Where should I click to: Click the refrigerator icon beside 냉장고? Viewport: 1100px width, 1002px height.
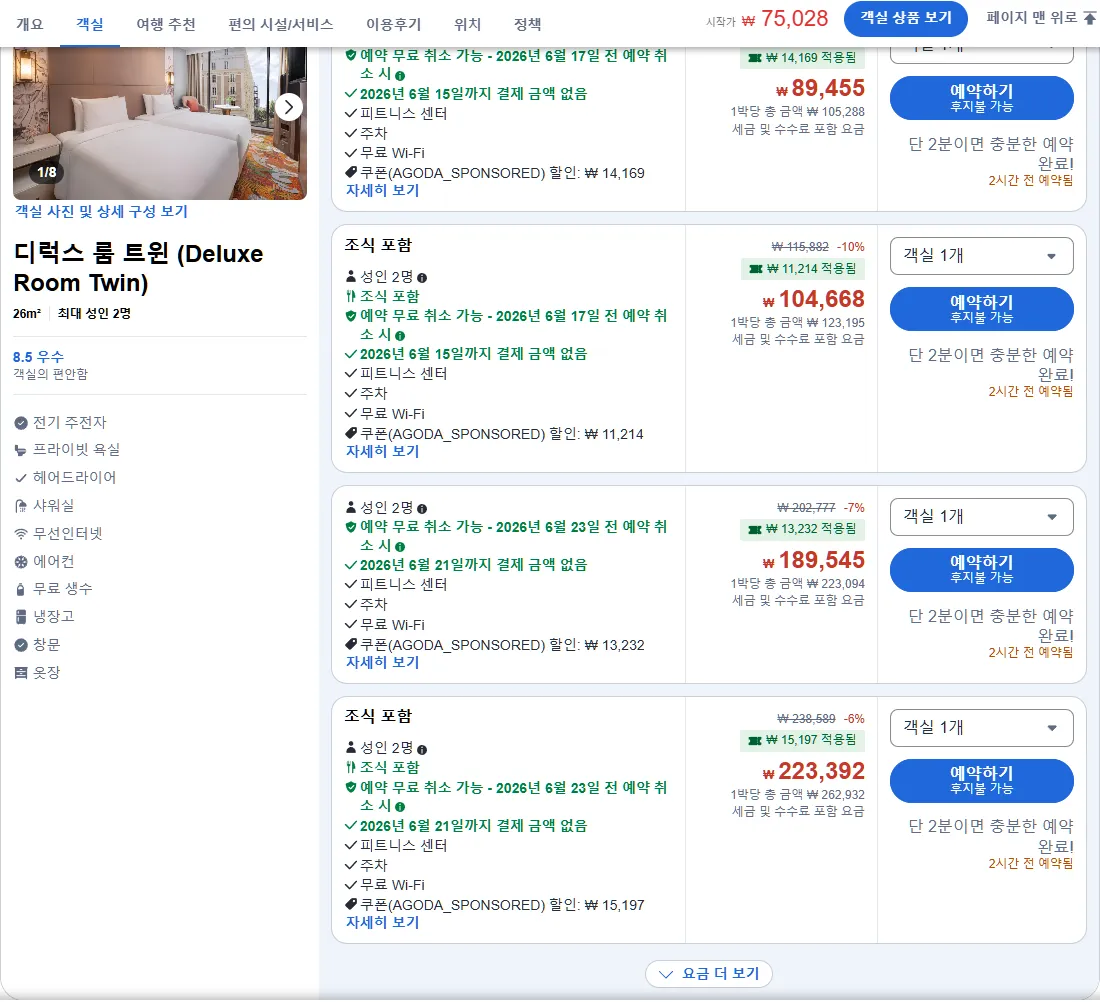[21, 617]
